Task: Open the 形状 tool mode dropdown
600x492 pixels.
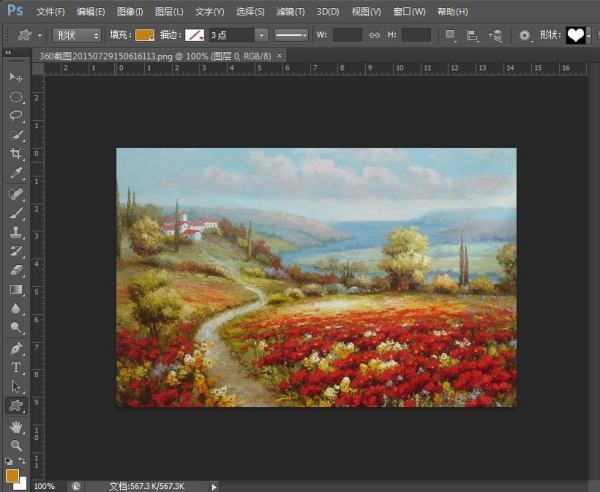Action: click(x=76, y=35)
